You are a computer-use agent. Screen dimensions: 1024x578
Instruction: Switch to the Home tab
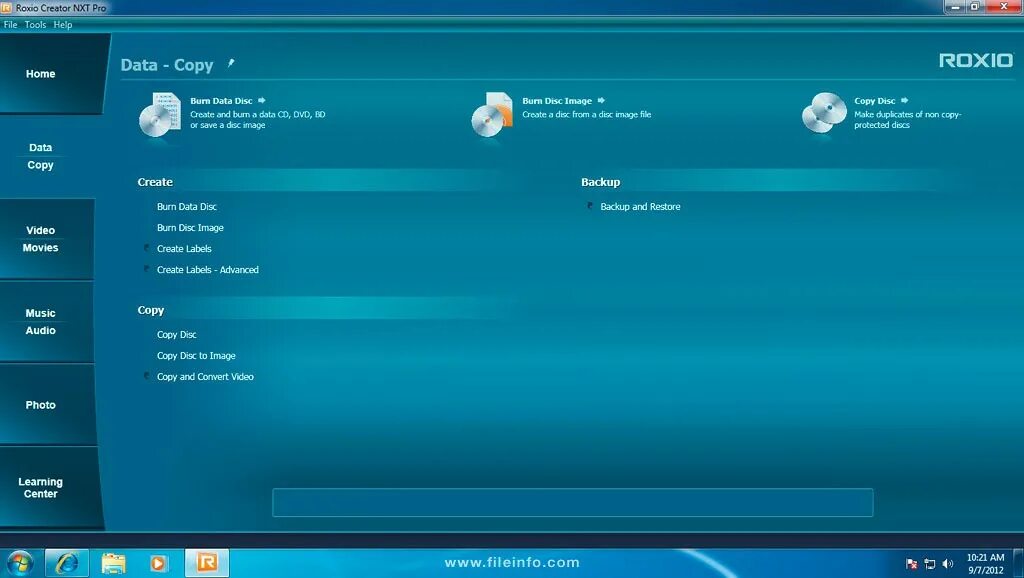click(x=40, y=73)
